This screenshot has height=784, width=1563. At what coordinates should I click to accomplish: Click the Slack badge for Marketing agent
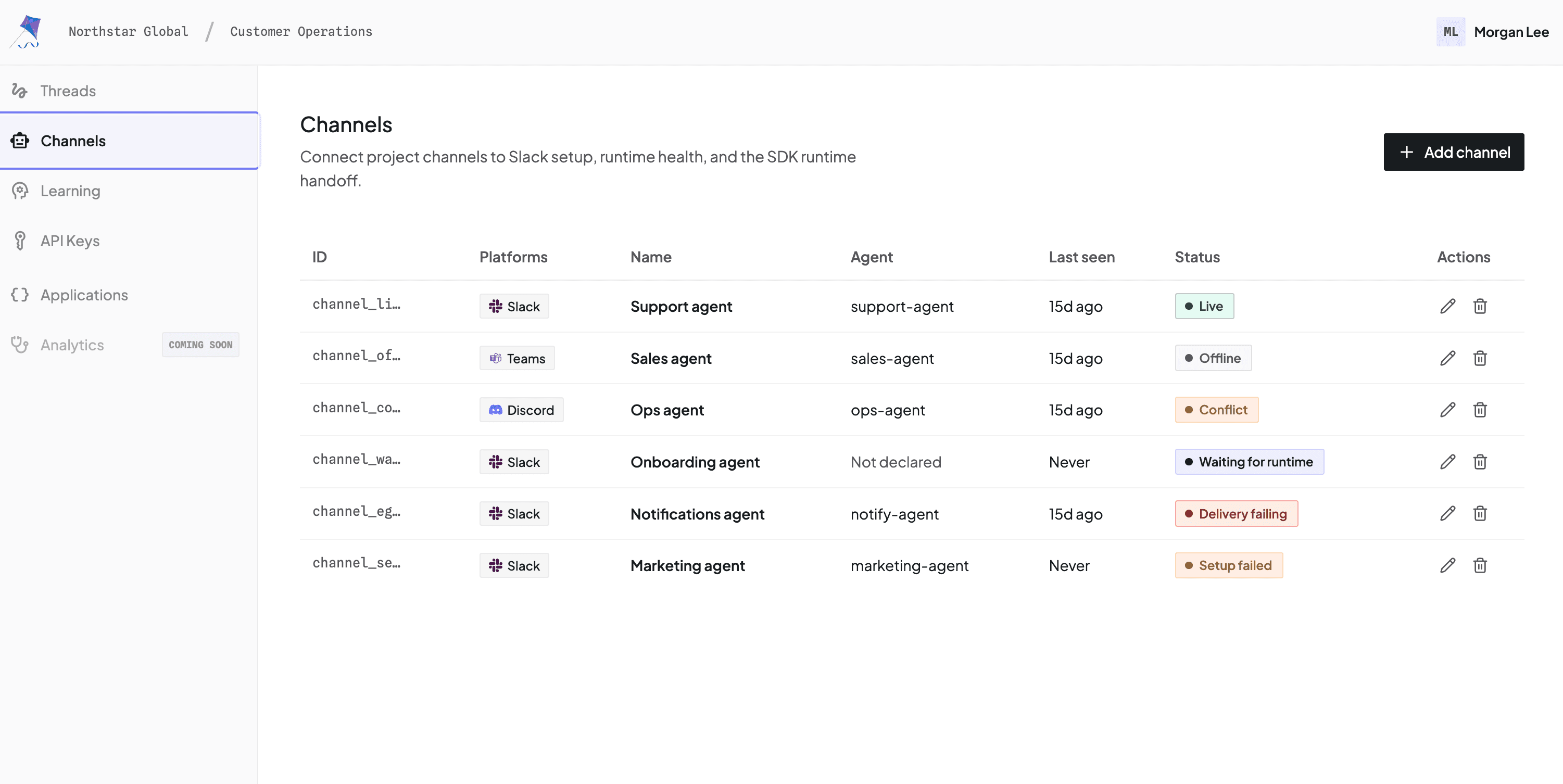[514, 565]
